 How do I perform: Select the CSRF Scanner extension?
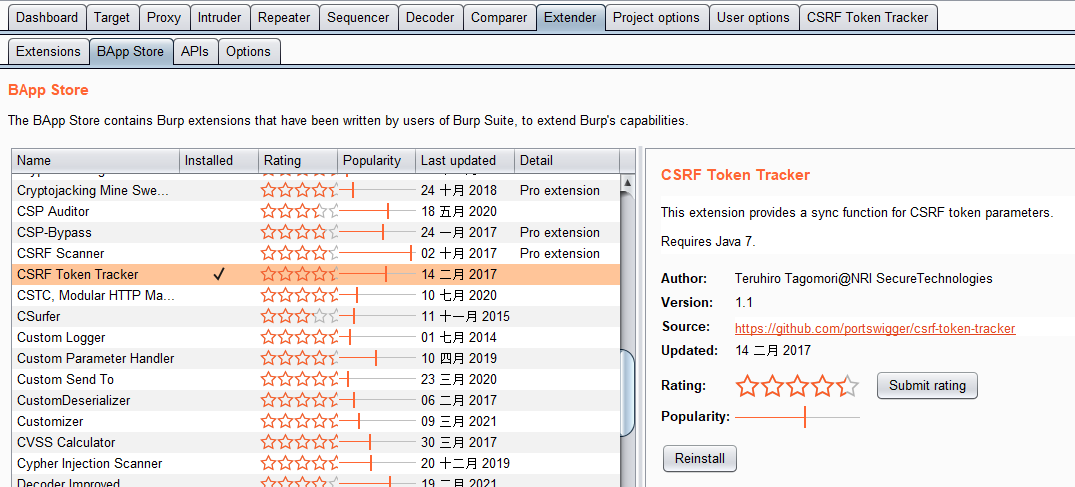tap(316, 253)
